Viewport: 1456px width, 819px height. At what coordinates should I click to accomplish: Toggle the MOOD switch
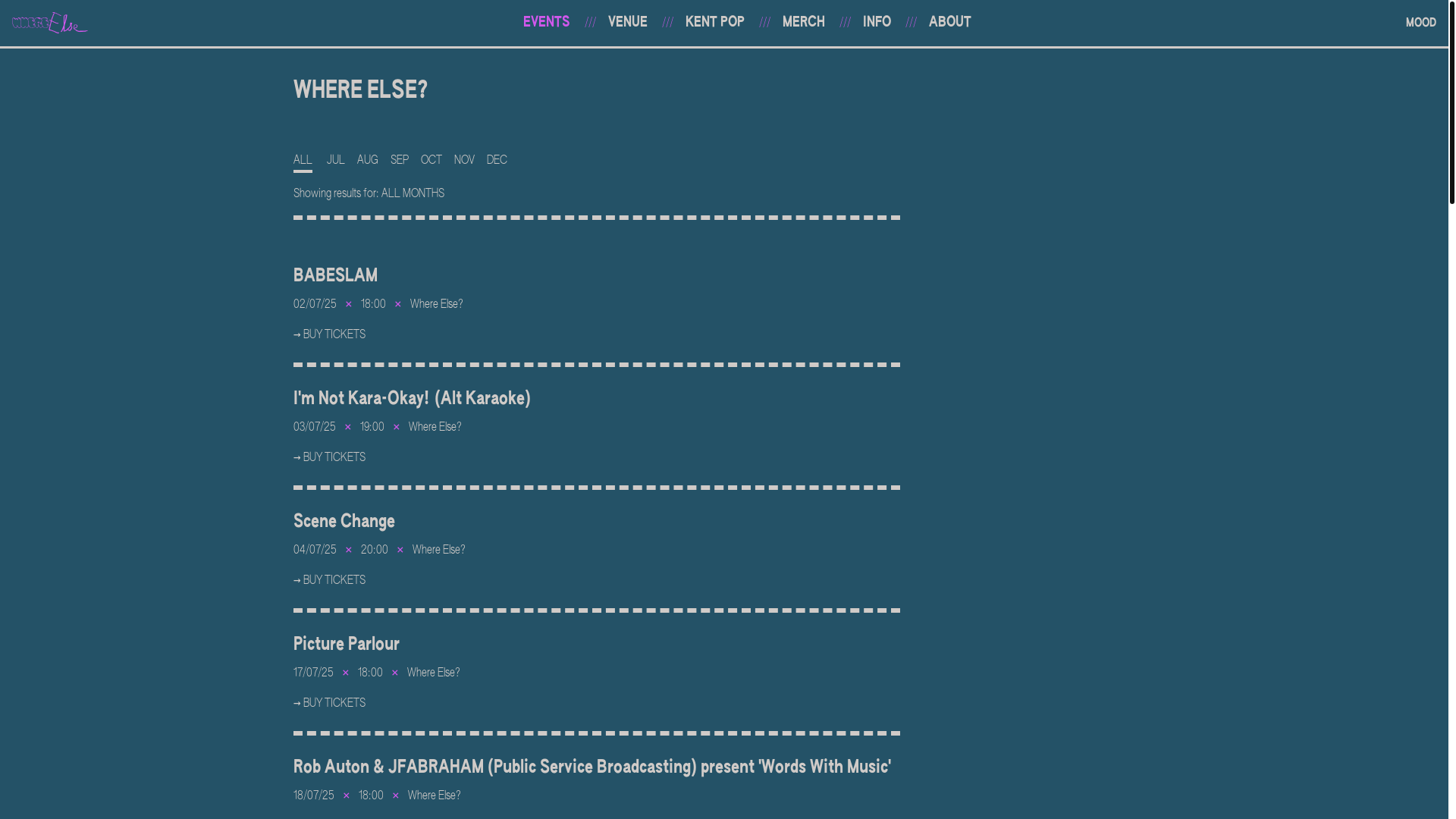pyautogui.click(x=1420, y=23)
